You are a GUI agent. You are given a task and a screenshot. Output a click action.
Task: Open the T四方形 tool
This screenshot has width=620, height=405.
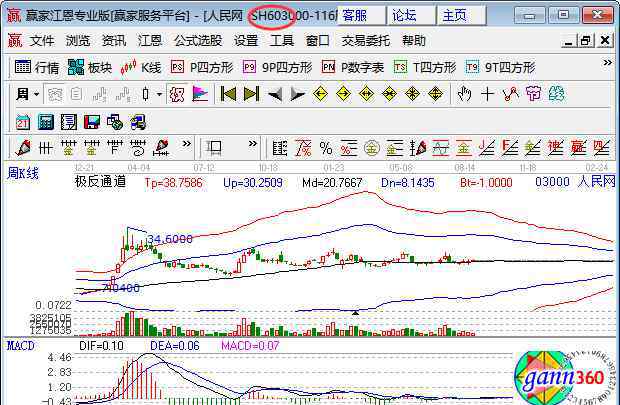(425, 67)
